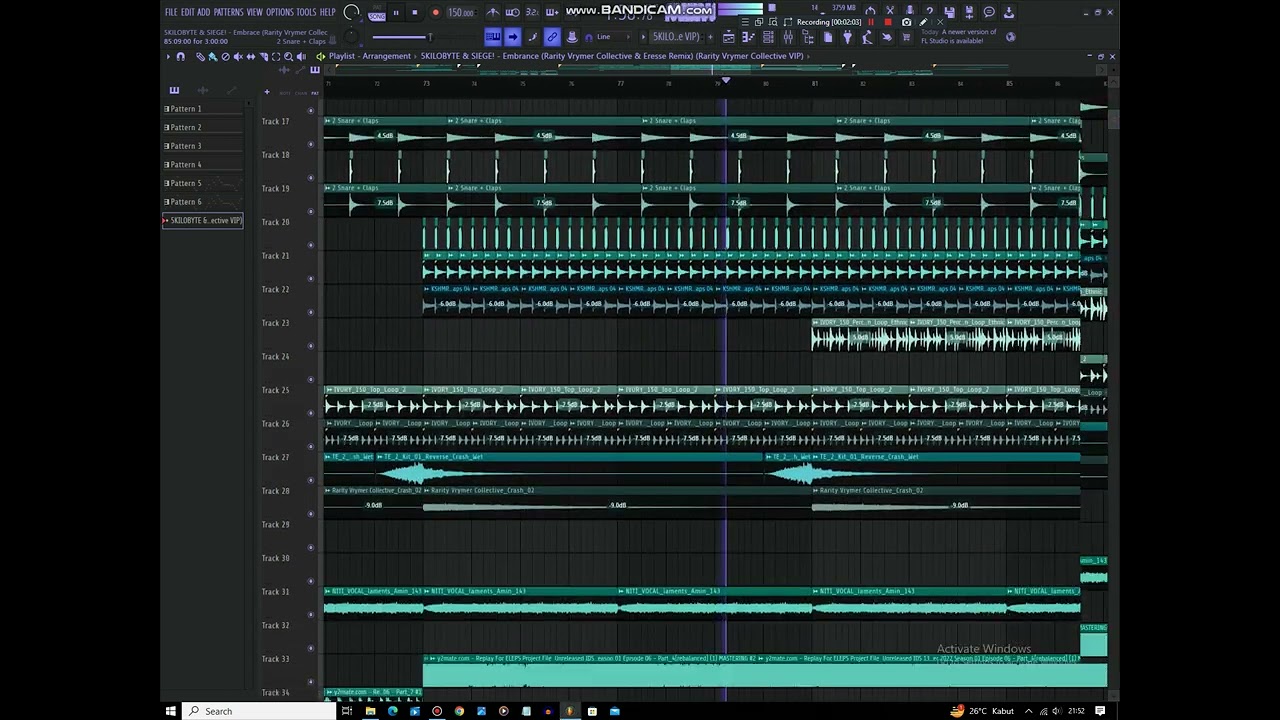This screenshot has width=1280, height=720.
Task: Click the undo history arrow icon
Action: point(870,12)
